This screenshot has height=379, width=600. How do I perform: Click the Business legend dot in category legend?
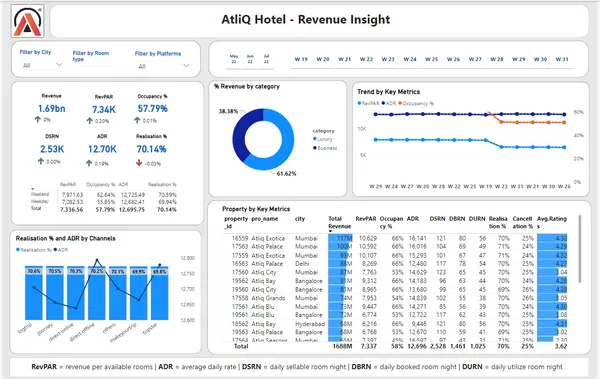(315, 148)
